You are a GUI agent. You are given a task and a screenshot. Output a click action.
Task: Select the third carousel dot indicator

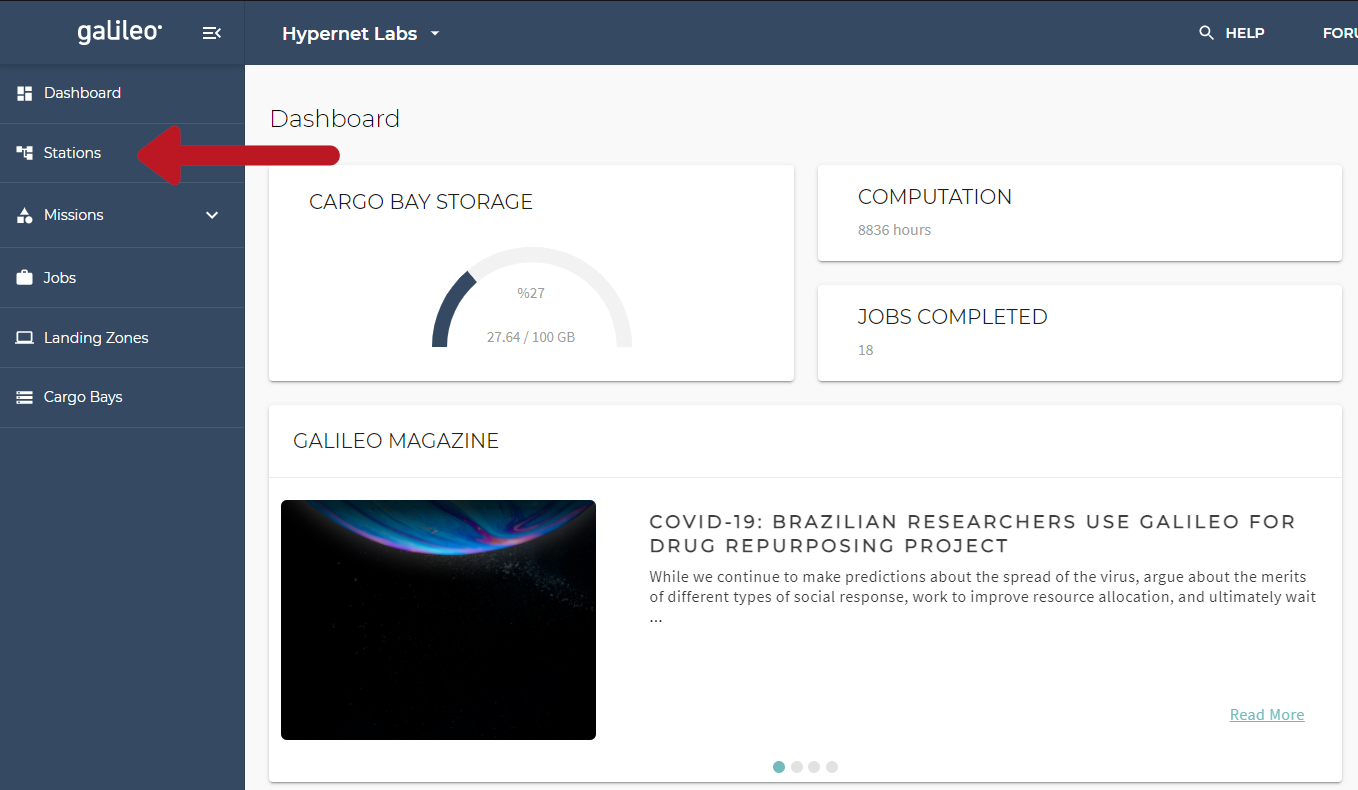coord(814,767)
